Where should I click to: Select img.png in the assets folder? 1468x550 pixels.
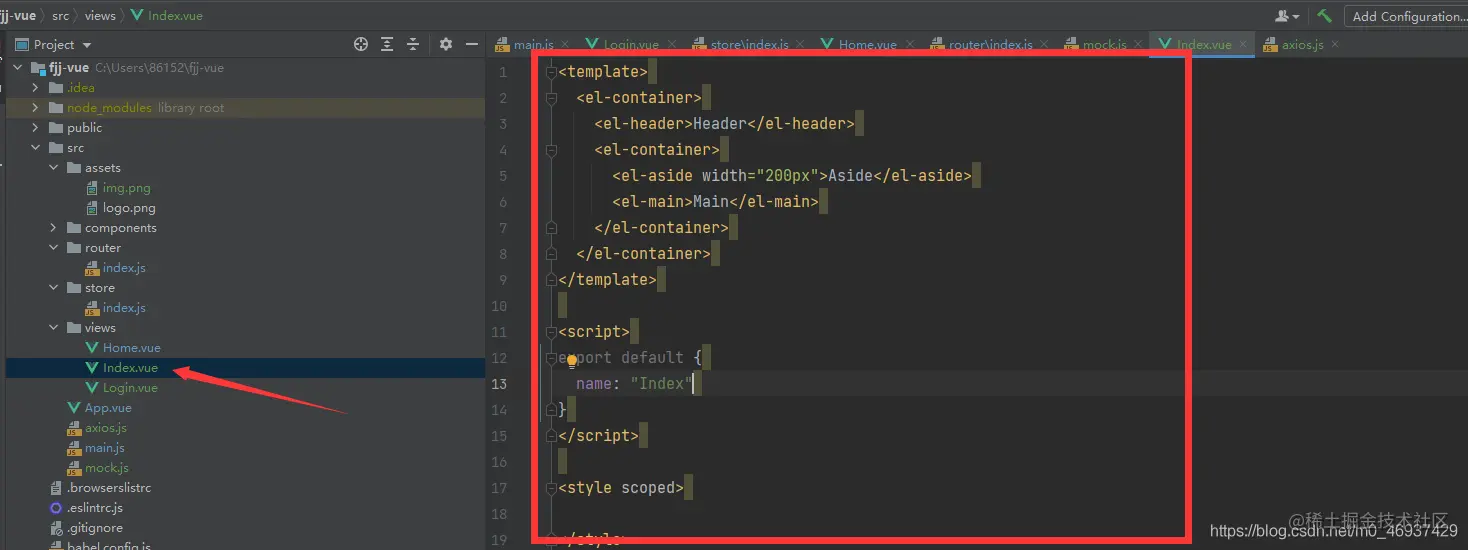coord(126,188)
